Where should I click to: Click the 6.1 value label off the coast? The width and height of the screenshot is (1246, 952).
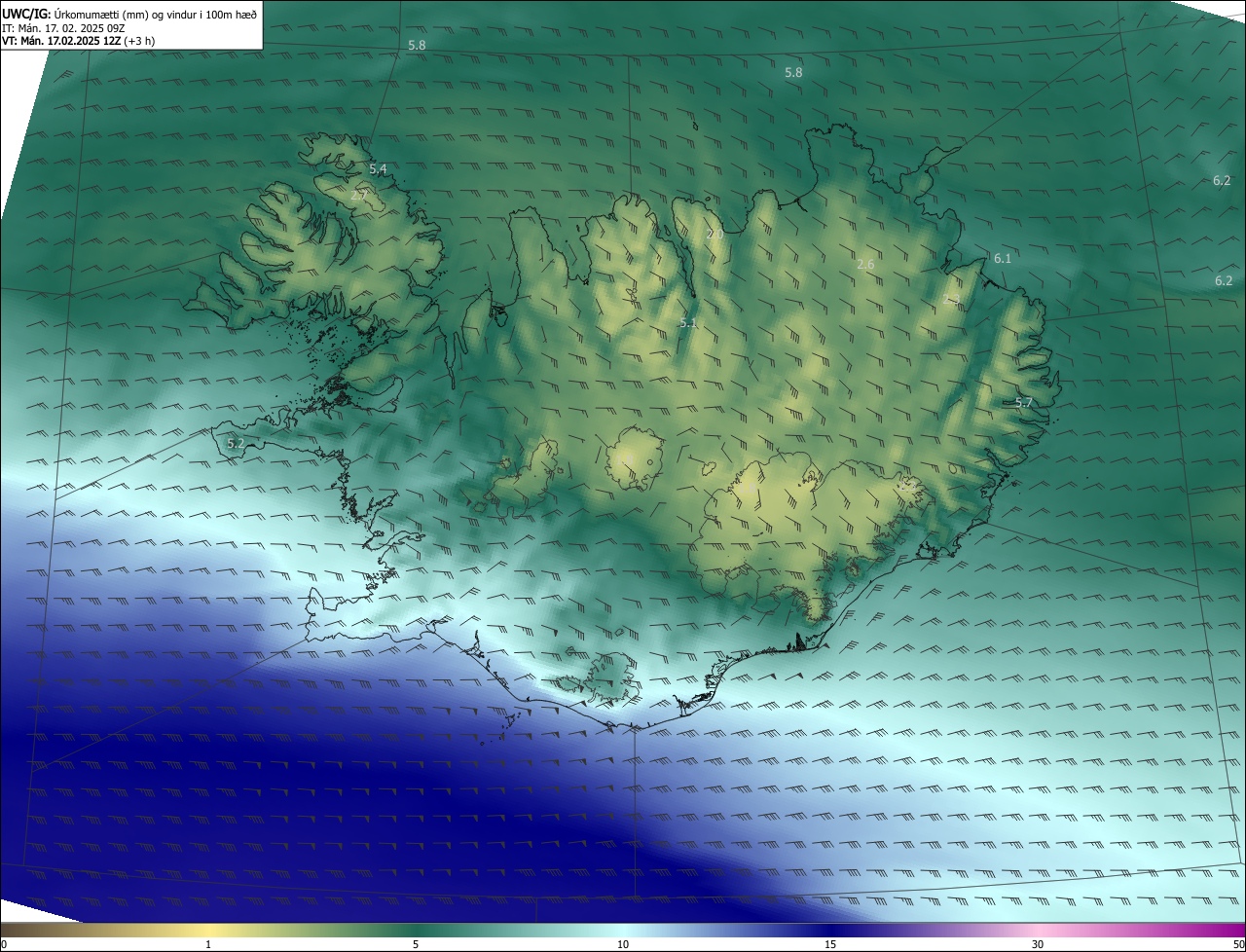[x=1003, y=258]
